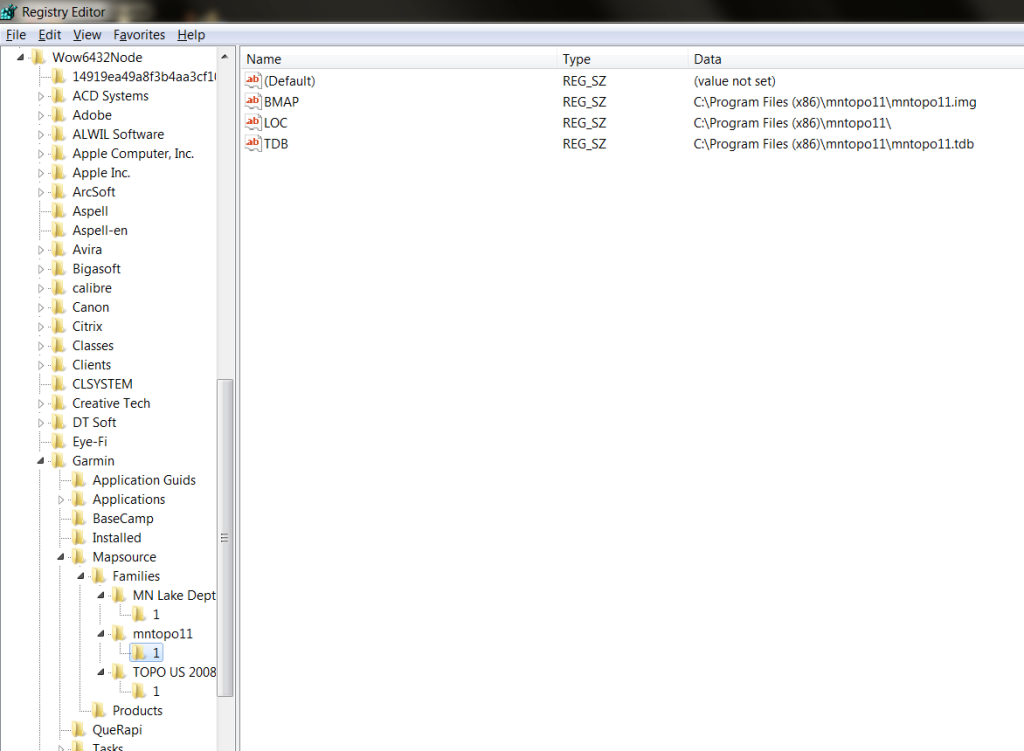1024x751 pixels.
Task: Click the Aspell folder icon
Action: point(59,211)
